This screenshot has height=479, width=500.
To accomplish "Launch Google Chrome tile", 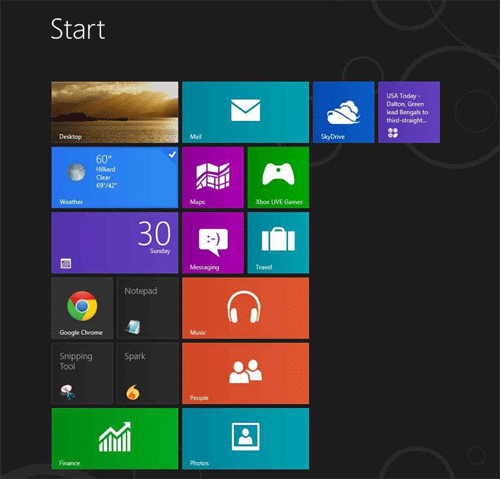I will click(82, 308).
